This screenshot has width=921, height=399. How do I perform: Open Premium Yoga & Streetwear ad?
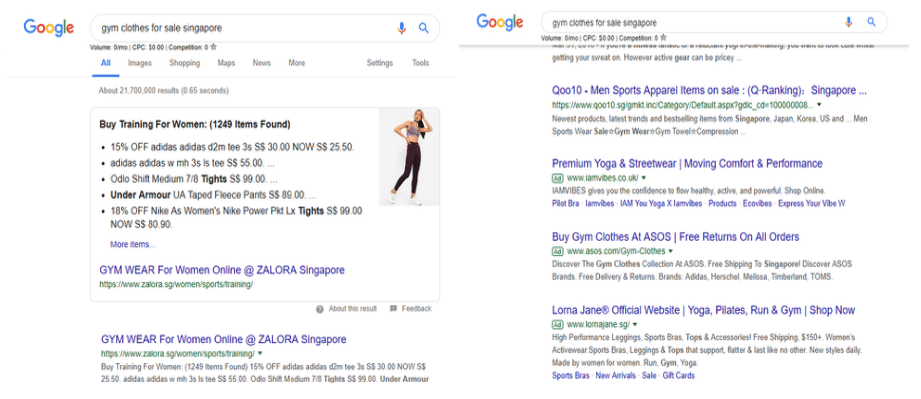(687, 163)
